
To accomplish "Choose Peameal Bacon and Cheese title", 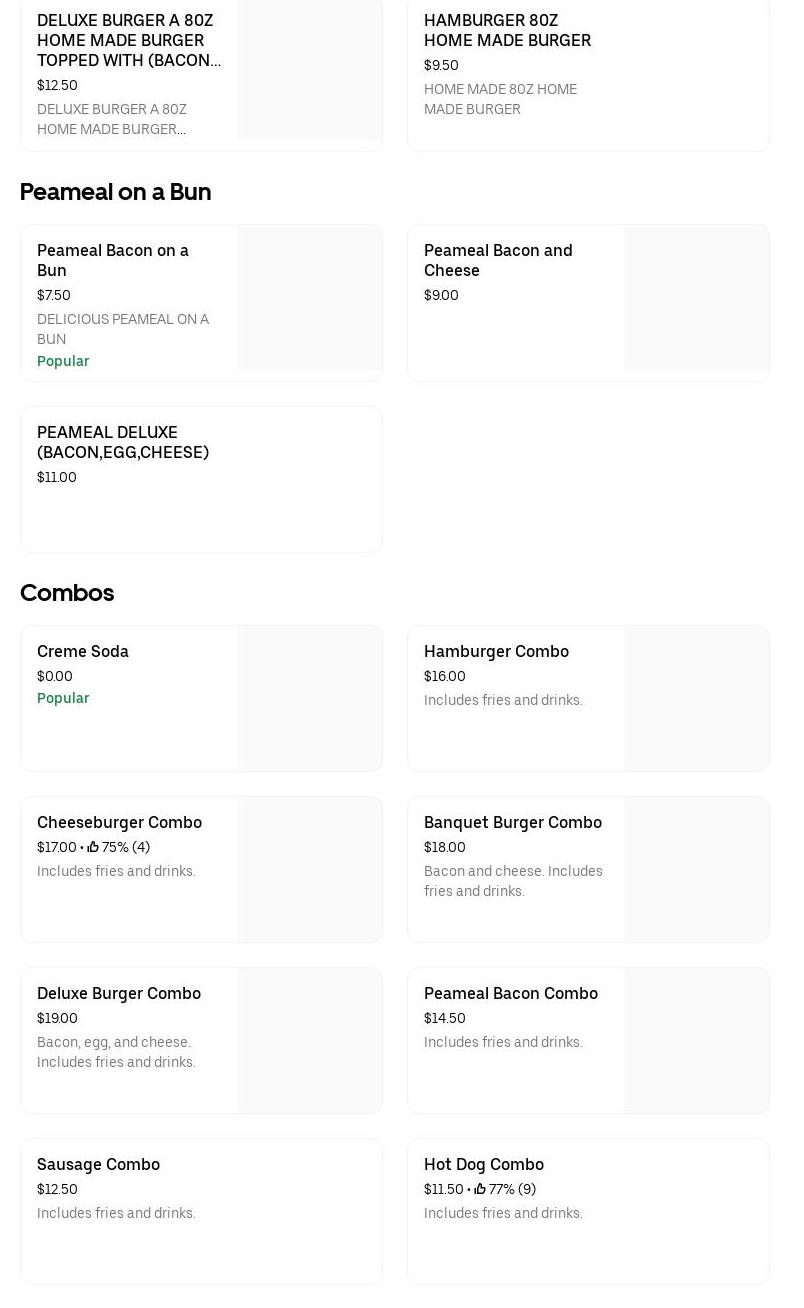I will click(x=498, y=260).
